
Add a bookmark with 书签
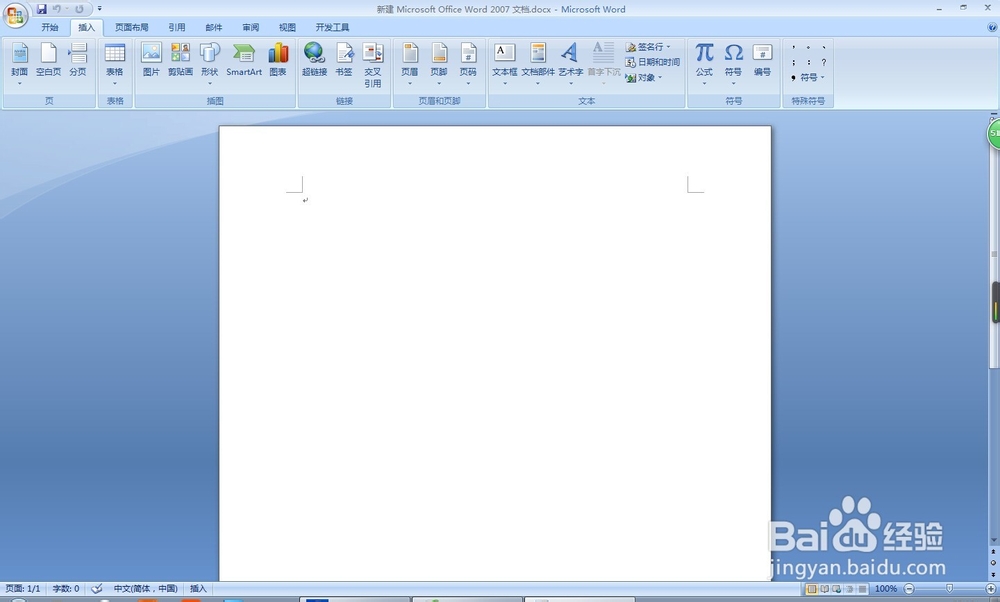tap(344, 60)
